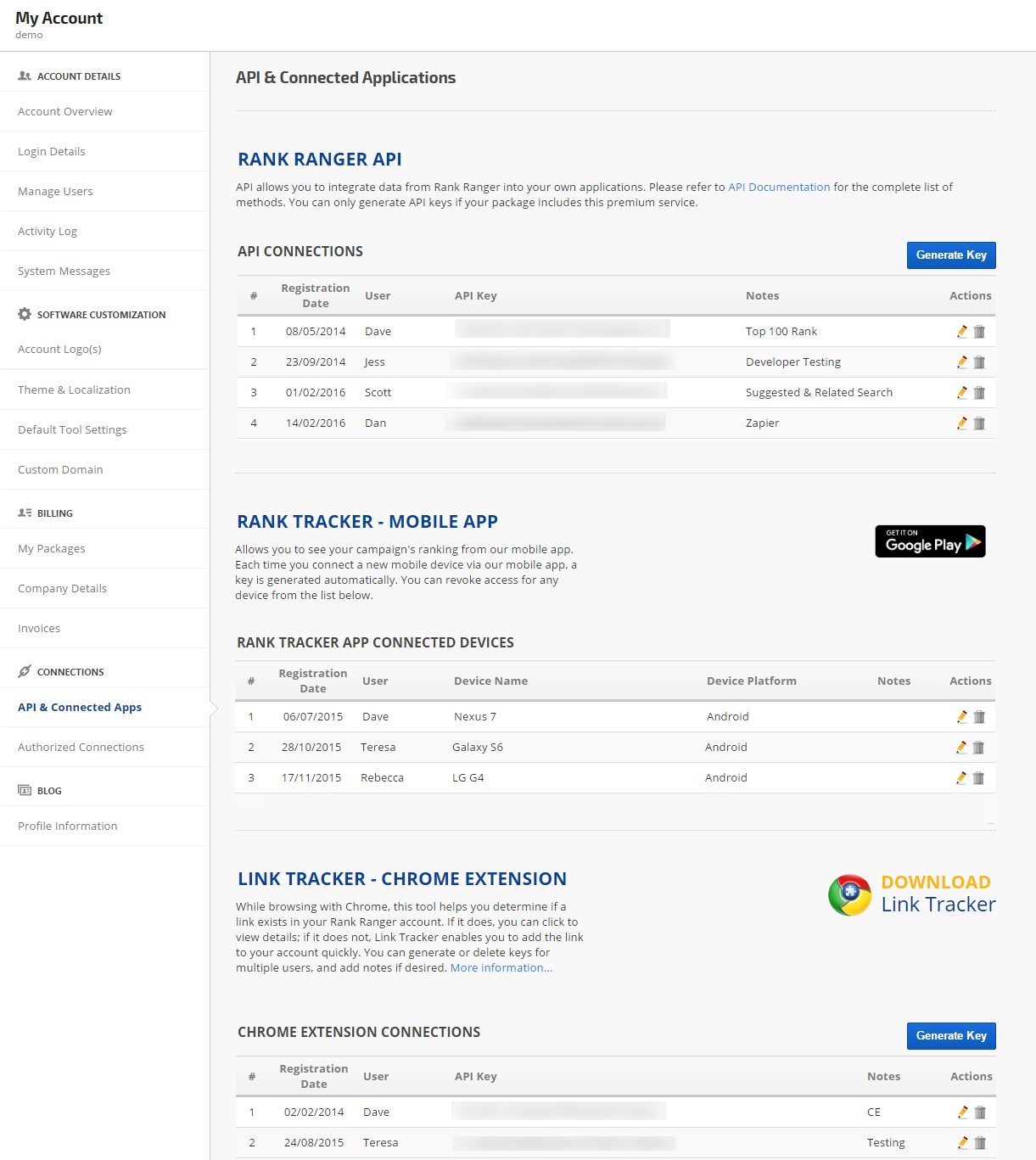1036x1160 pixels.
Task: Open Account Logo(s) settings
Action: click(59, 350)
